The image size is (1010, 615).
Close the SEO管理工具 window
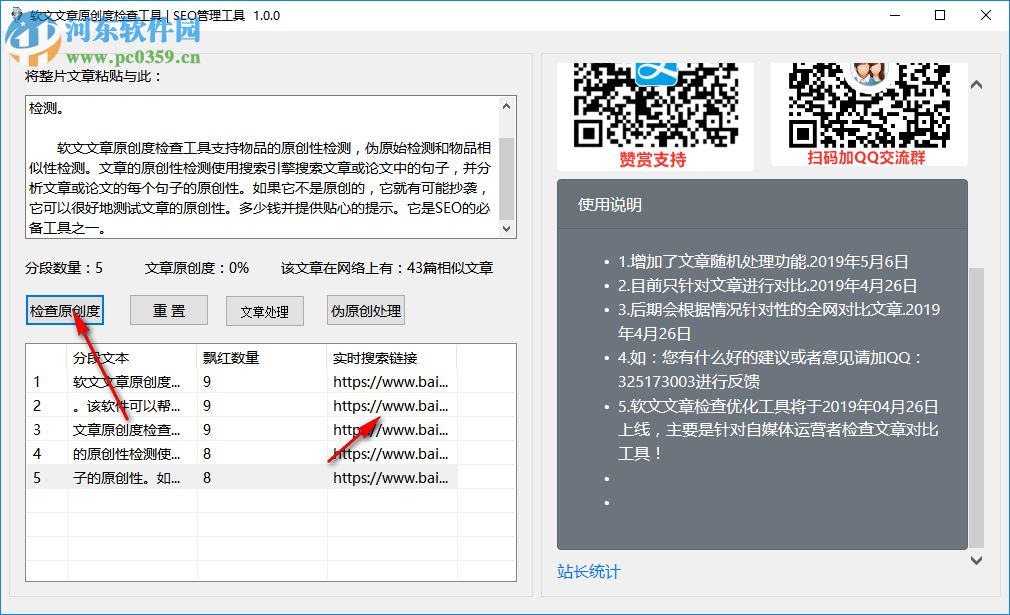point(986,15)
